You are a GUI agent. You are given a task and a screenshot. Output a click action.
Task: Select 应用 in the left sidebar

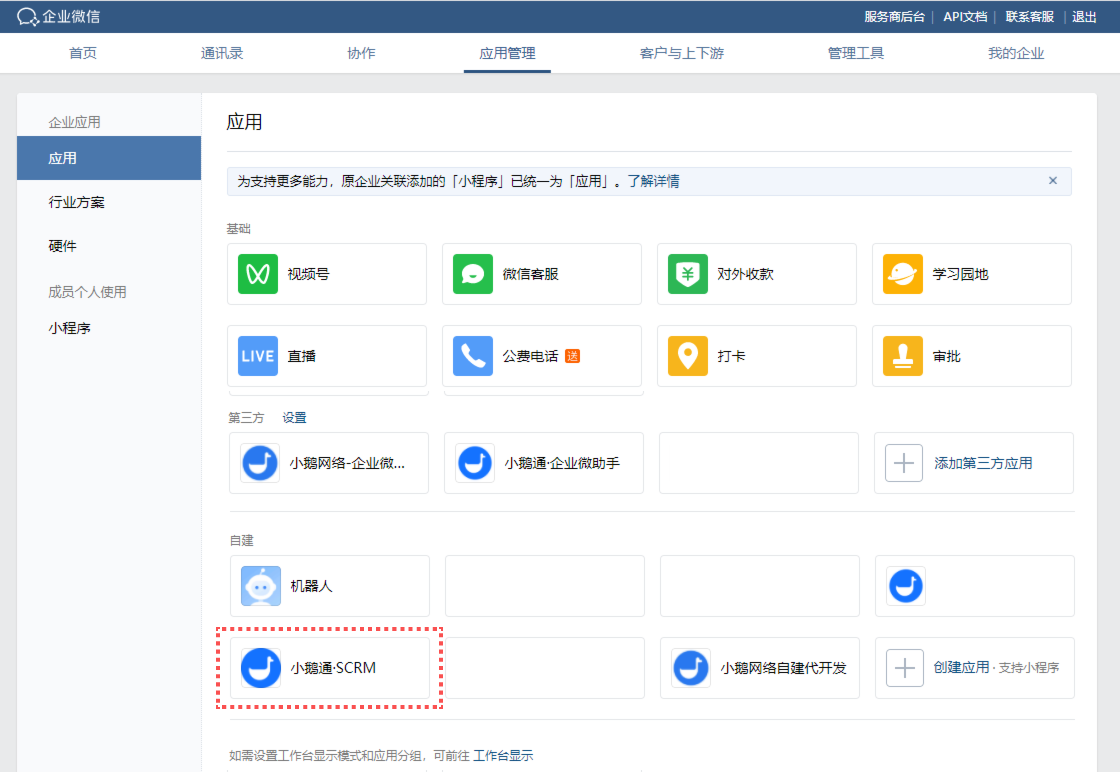(109, 158)
